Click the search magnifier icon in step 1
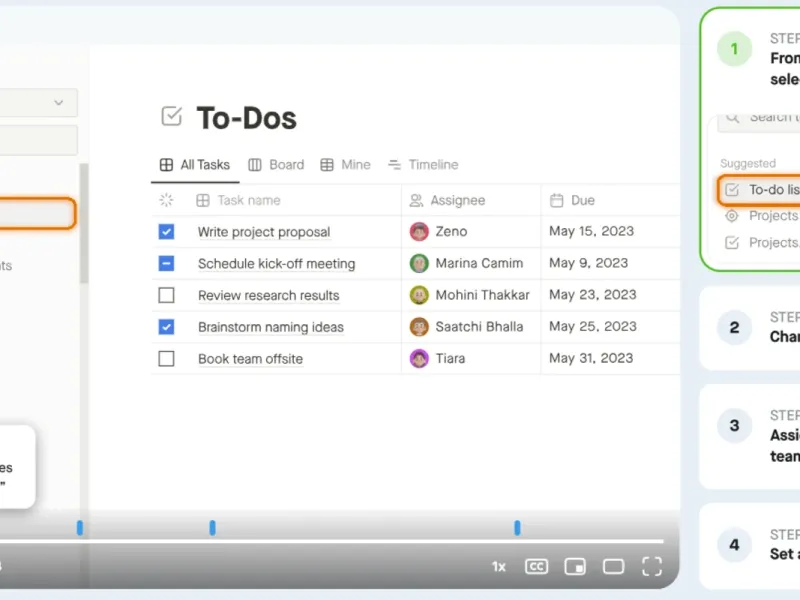This screenshot has height=600, width=800. click(733, 117)
